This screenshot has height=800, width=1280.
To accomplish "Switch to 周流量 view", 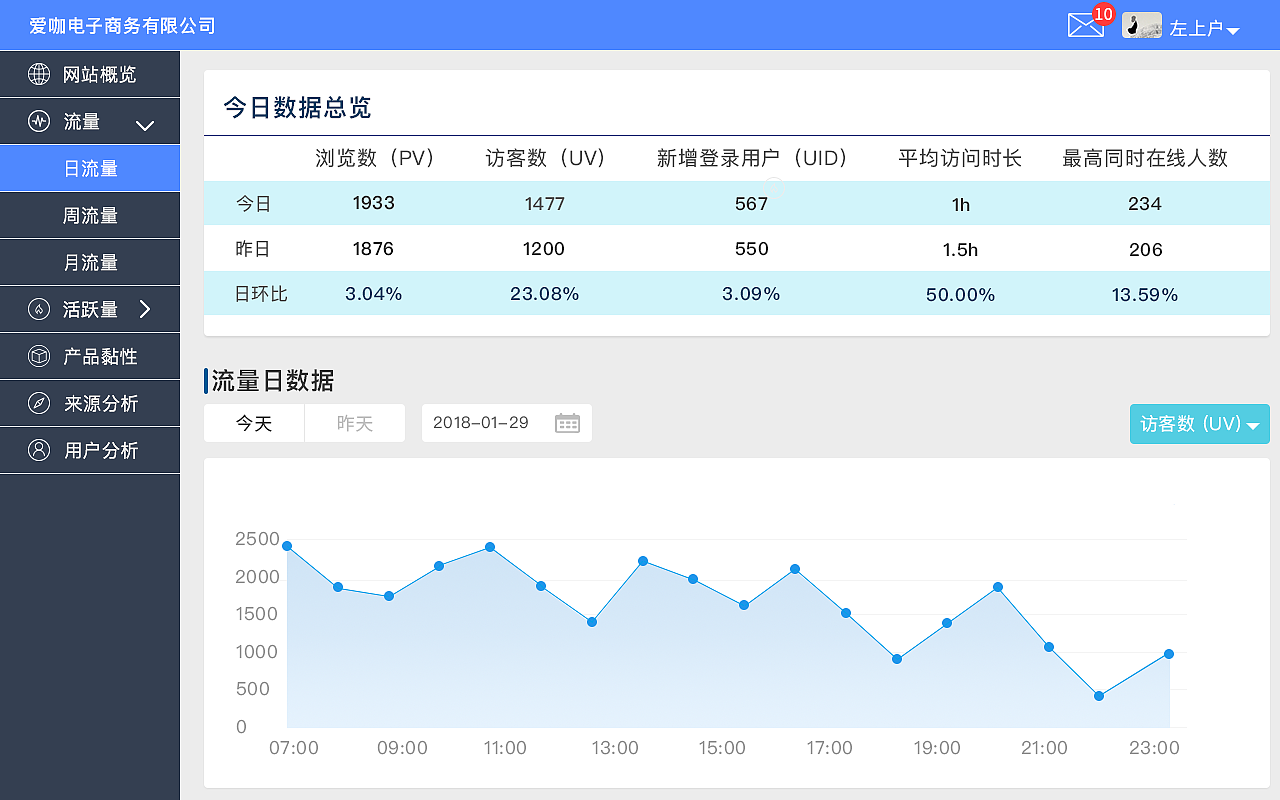I will tap(90, 215).
